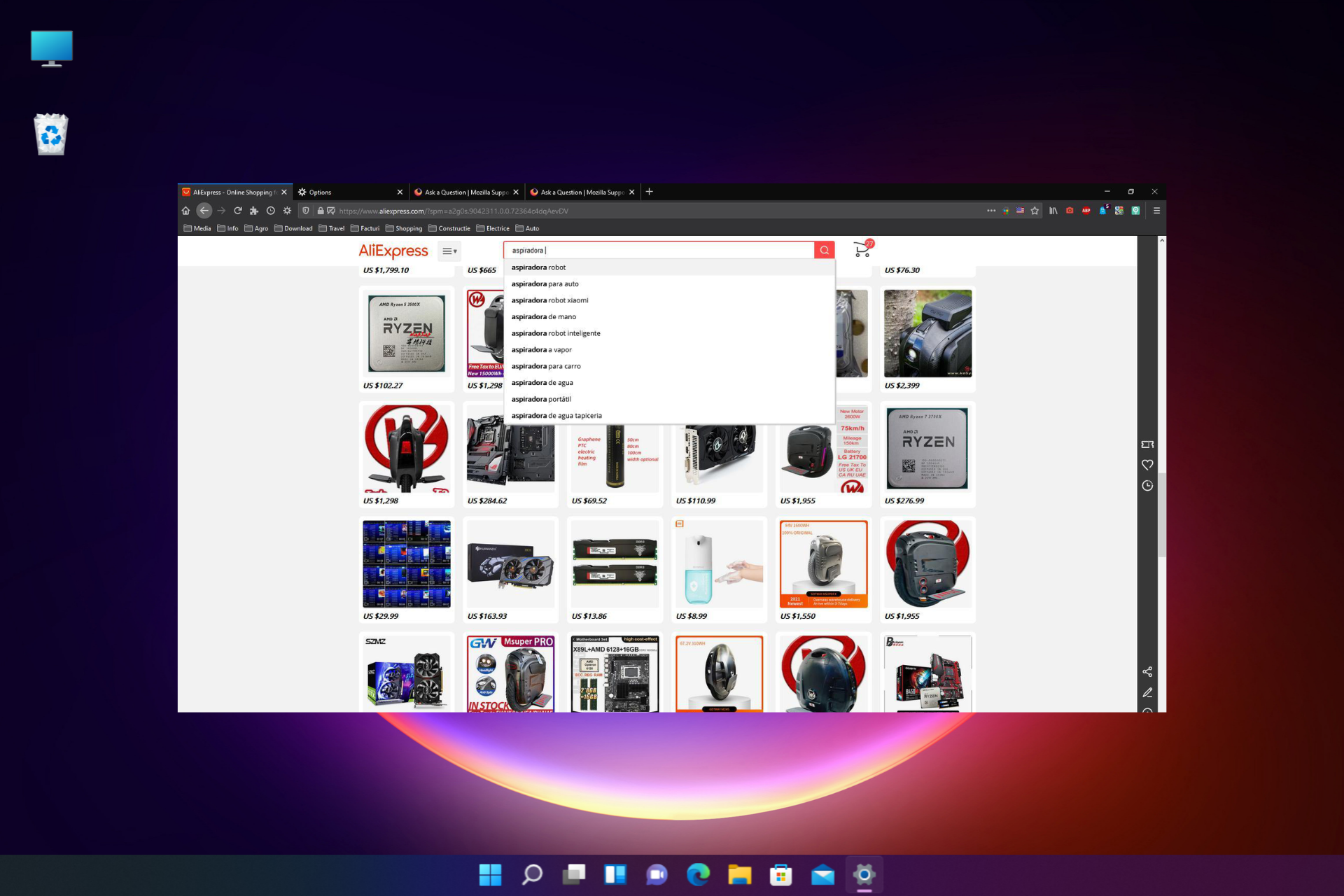Viewport: 1344px width, 896px height.
Task: Click the tracking protection shield icon
Action: [306, 211]
